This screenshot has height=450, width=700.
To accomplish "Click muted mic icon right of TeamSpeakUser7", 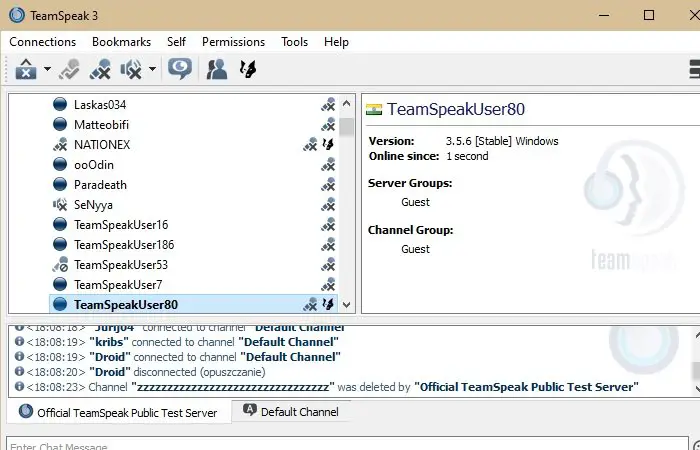I will pos(328,285).
